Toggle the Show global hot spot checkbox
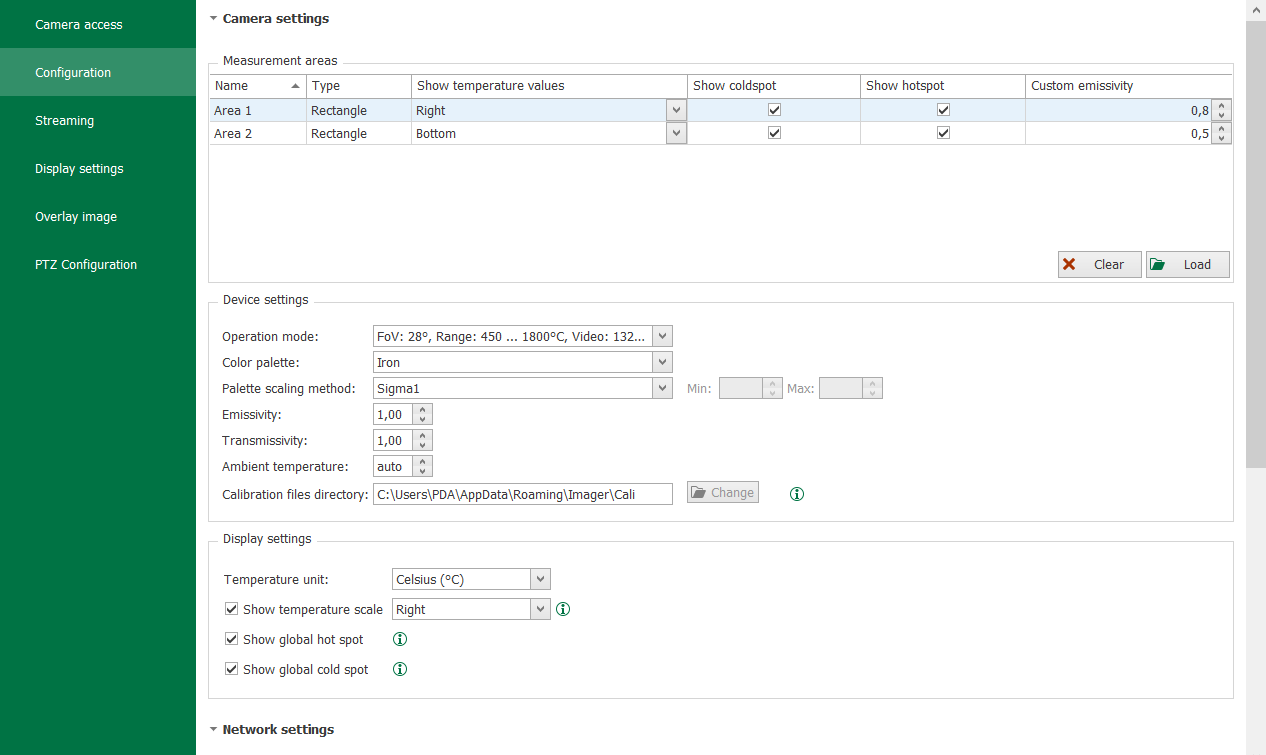Image resolution: width=1266 pixels, height=755 pixels. [x=232, y=639]
